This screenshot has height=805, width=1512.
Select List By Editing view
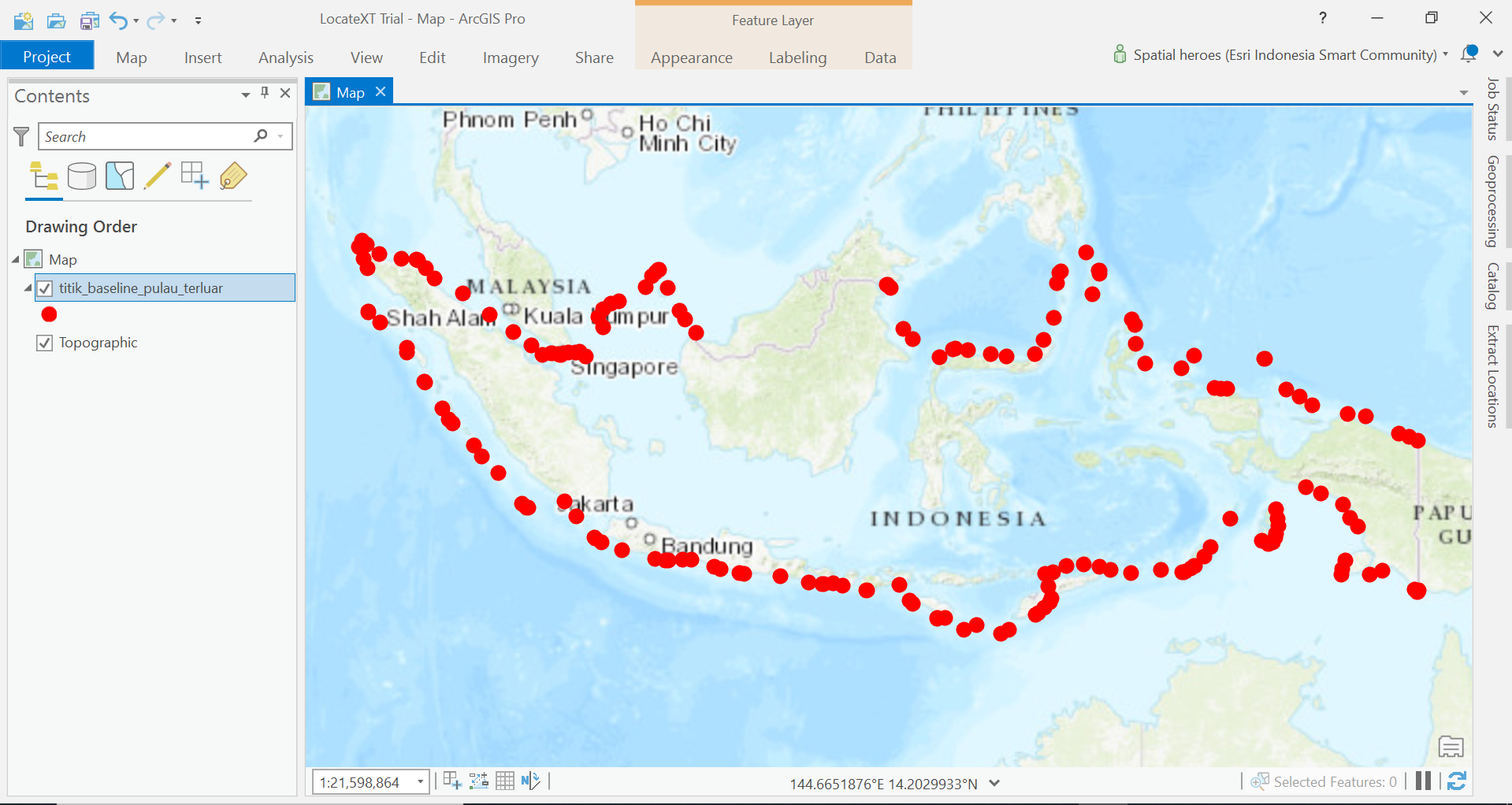(x=158, y=176)
